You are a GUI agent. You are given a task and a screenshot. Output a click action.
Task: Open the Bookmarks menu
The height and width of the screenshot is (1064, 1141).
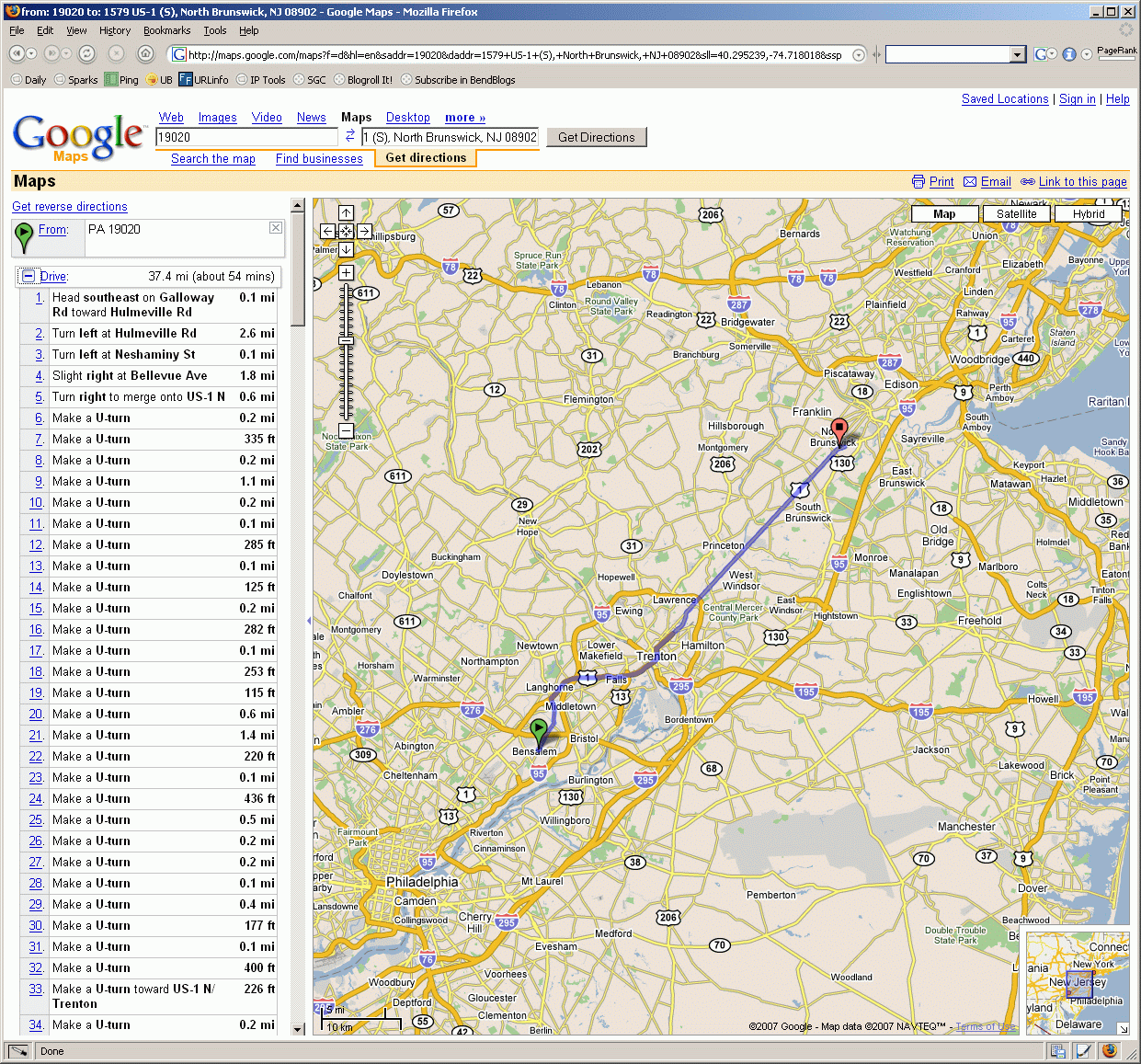click(x=166, y=30)
